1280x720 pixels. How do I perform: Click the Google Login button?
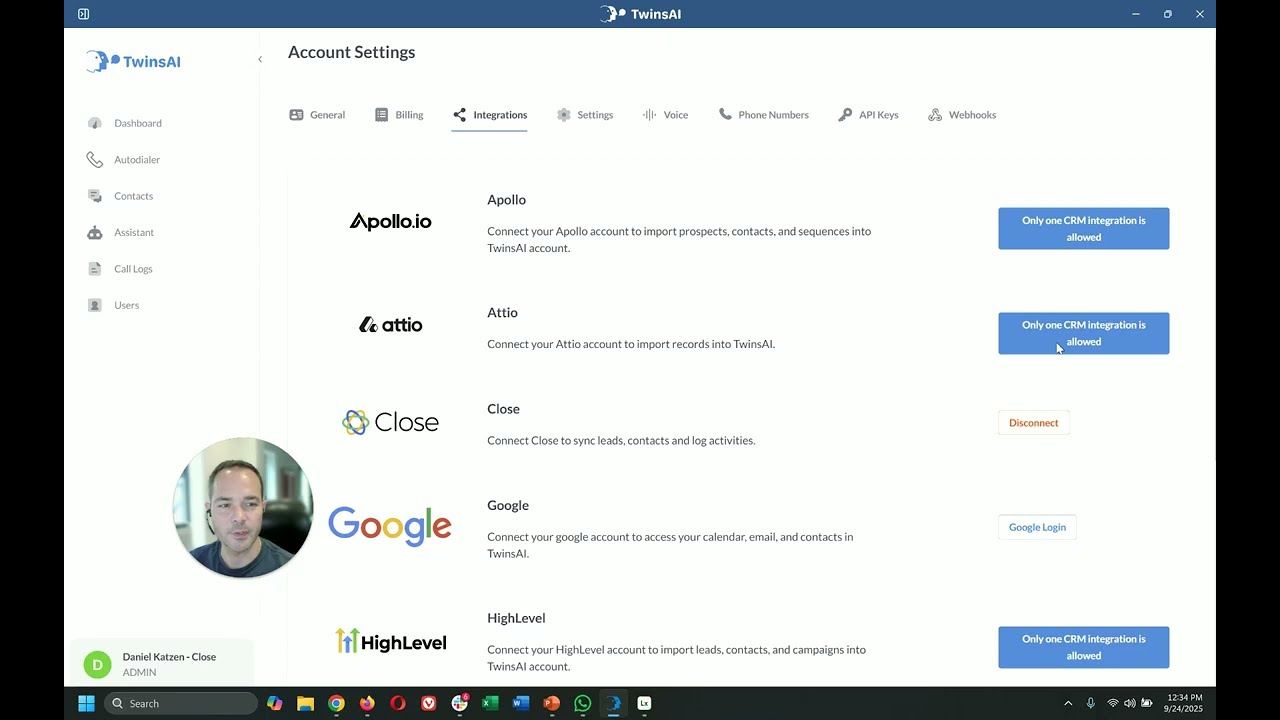point(1037,527)
